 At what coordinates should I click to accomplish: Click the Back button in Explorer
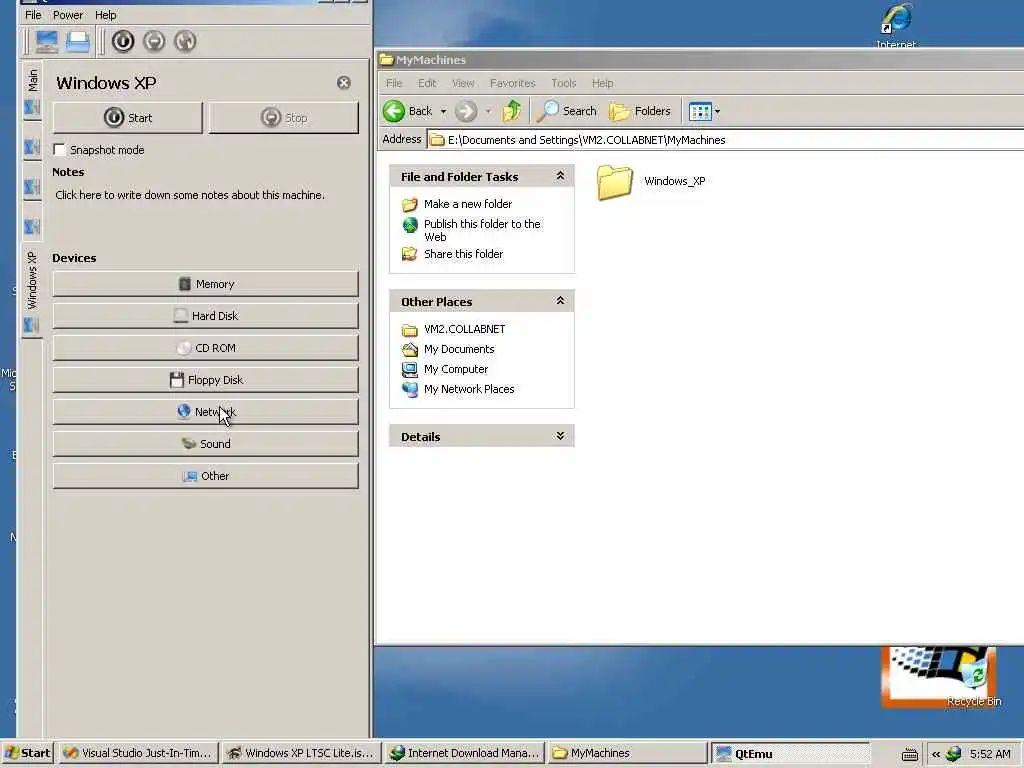pyautogui.click(x=408, y=112)
